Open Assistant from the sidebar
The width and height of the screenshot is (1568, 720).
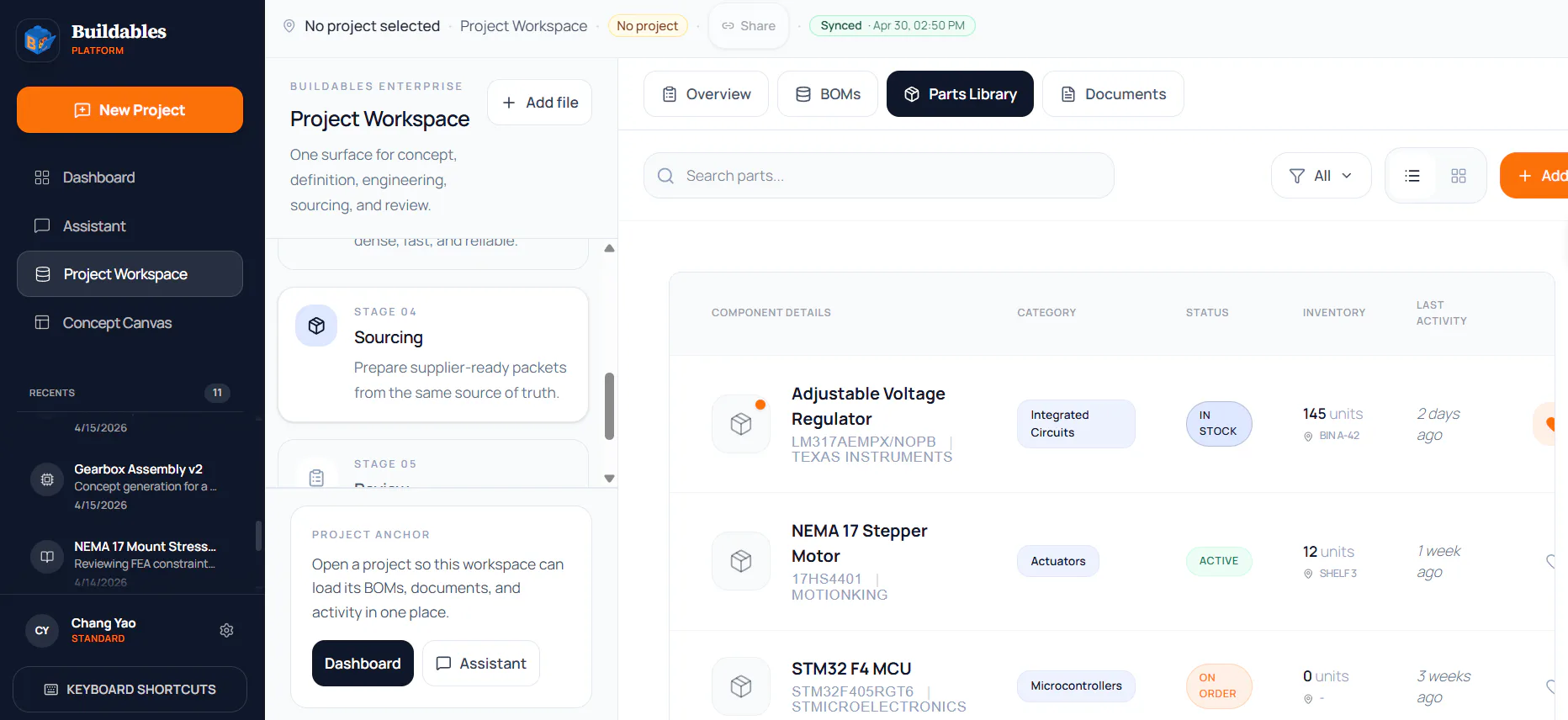[130, 226]
